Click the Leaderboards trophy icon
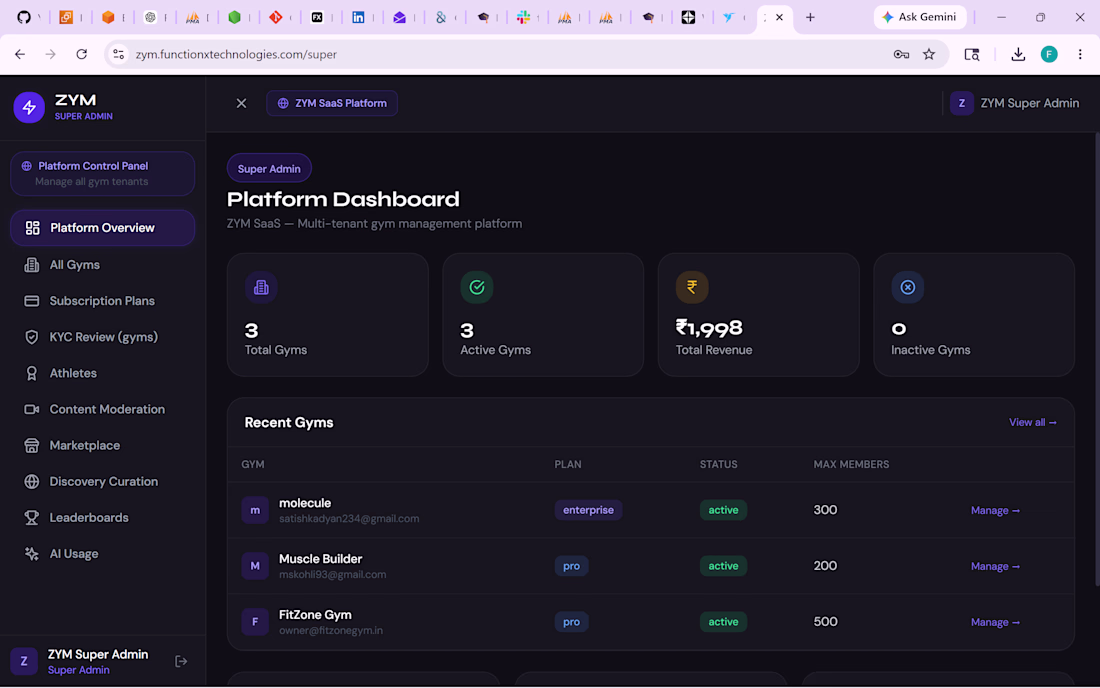1100x688 pixels. point(32,518)
